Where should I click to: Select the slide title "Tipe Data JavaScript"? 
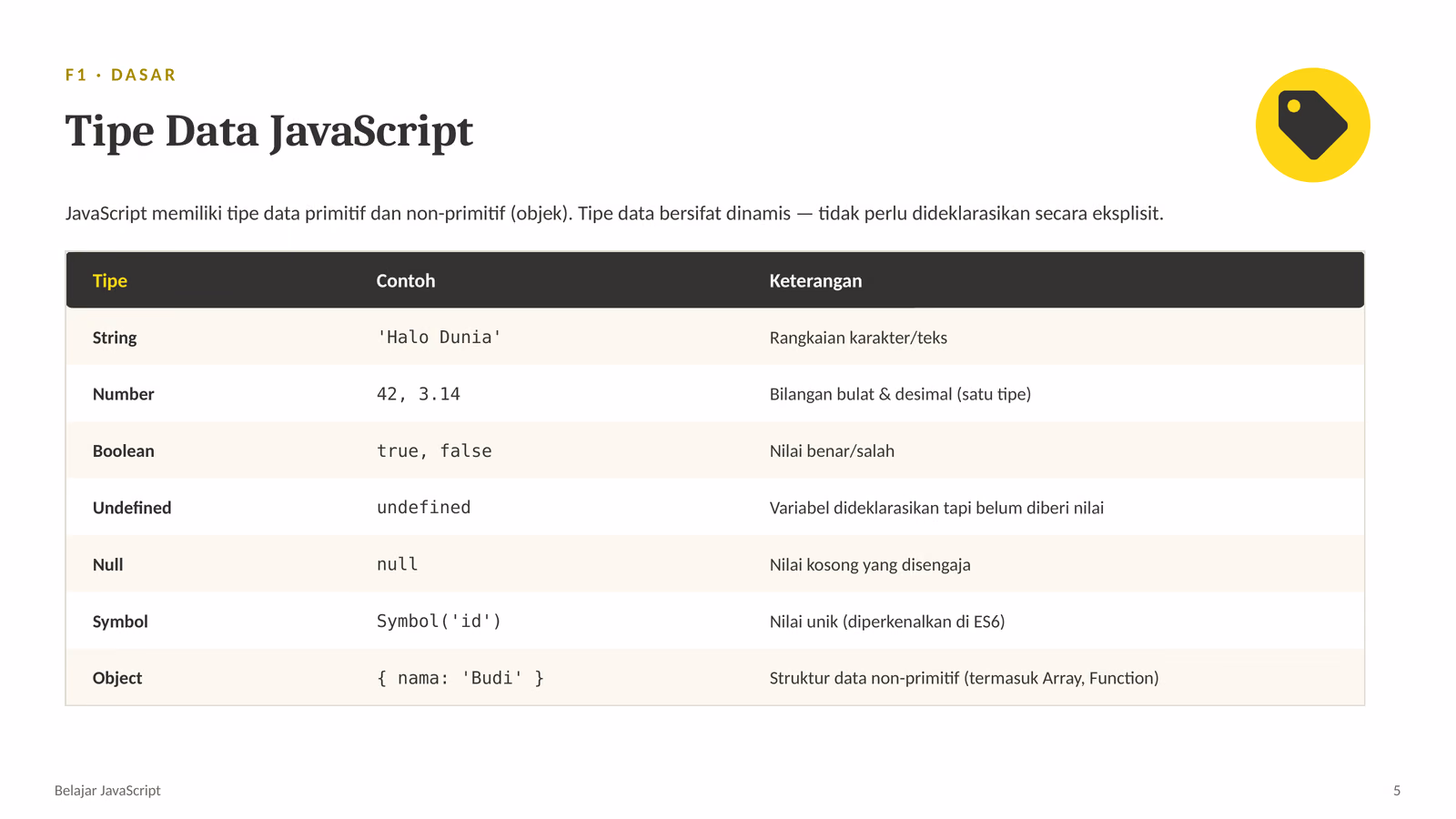268,131
